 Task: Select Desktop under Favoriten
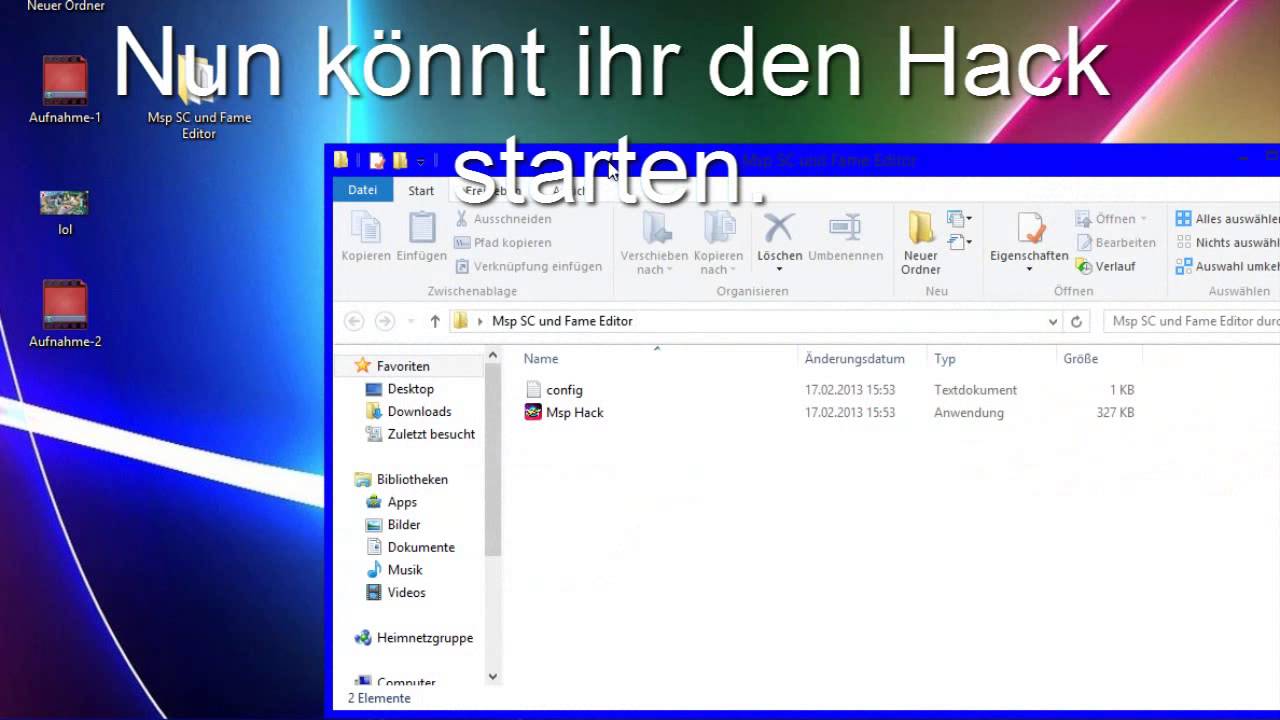(410, 389)
